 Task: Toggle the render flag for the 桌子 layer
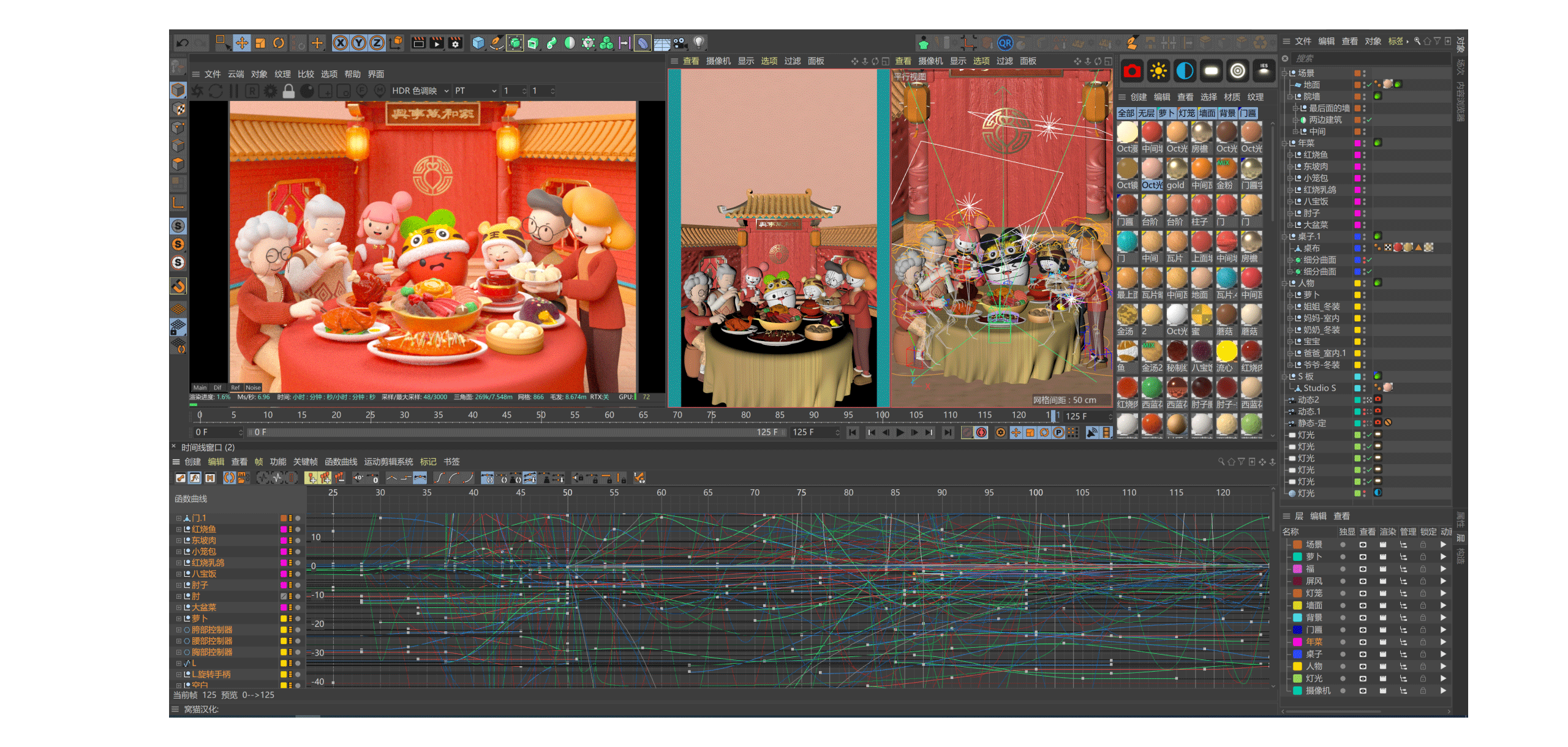click(1383, 655)
